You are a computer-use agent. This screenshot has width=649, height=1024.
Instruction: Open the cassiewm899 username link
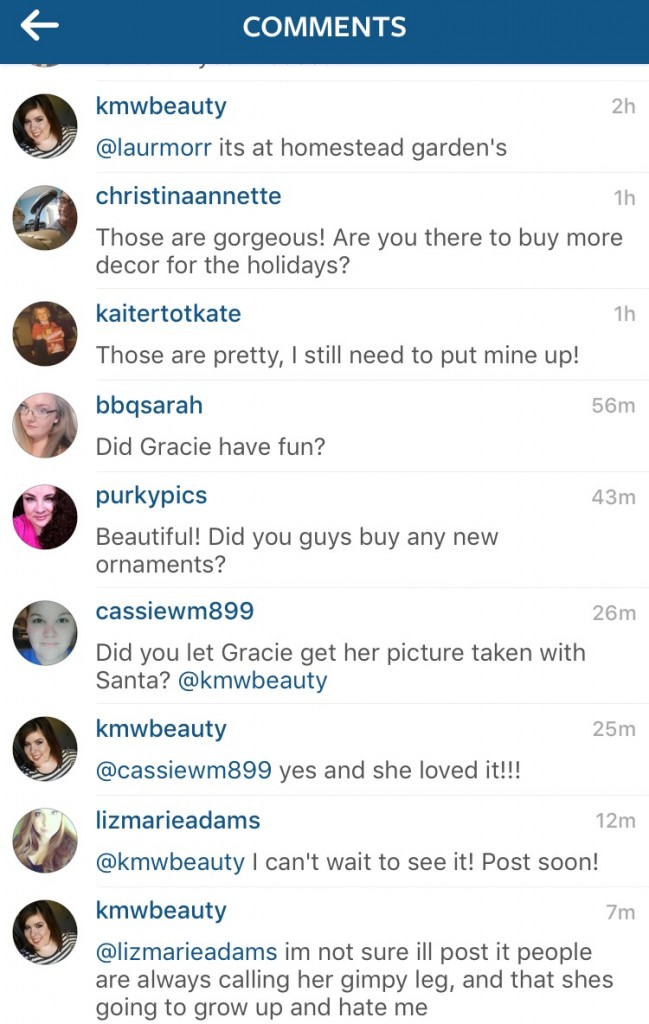coord(175,611)
